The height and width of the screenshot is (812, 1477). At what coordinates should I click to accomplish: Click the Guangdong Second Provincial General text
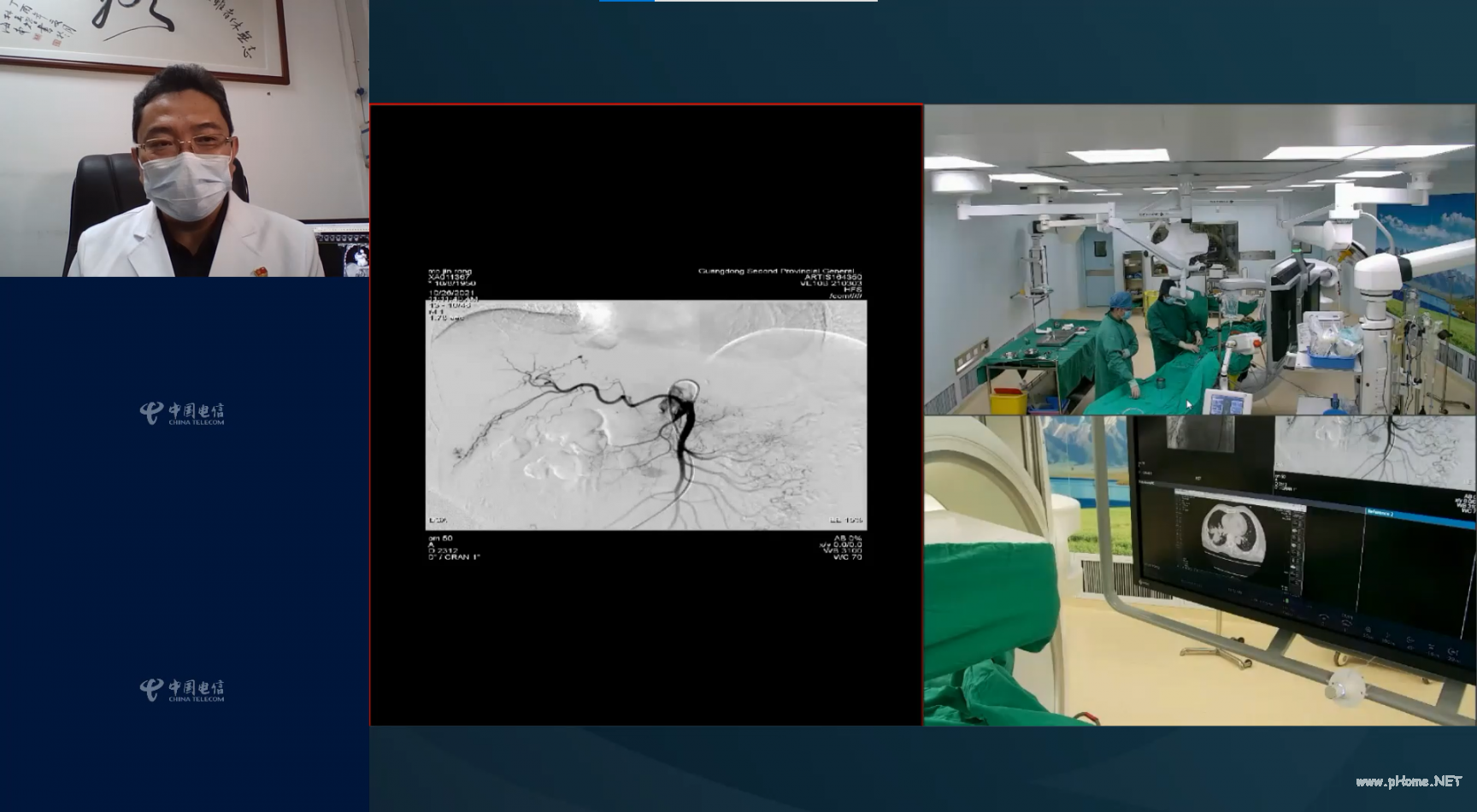pyautogui.click(x=775, y=271)
